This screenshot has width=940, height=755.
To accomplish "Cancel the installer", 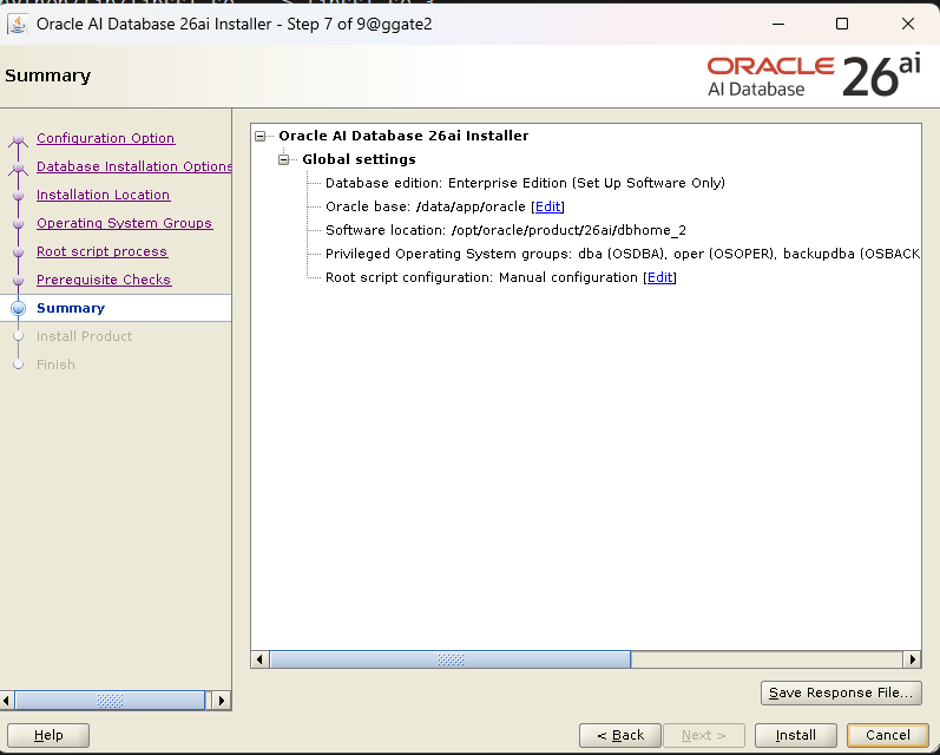I will (x=887, y=735).
